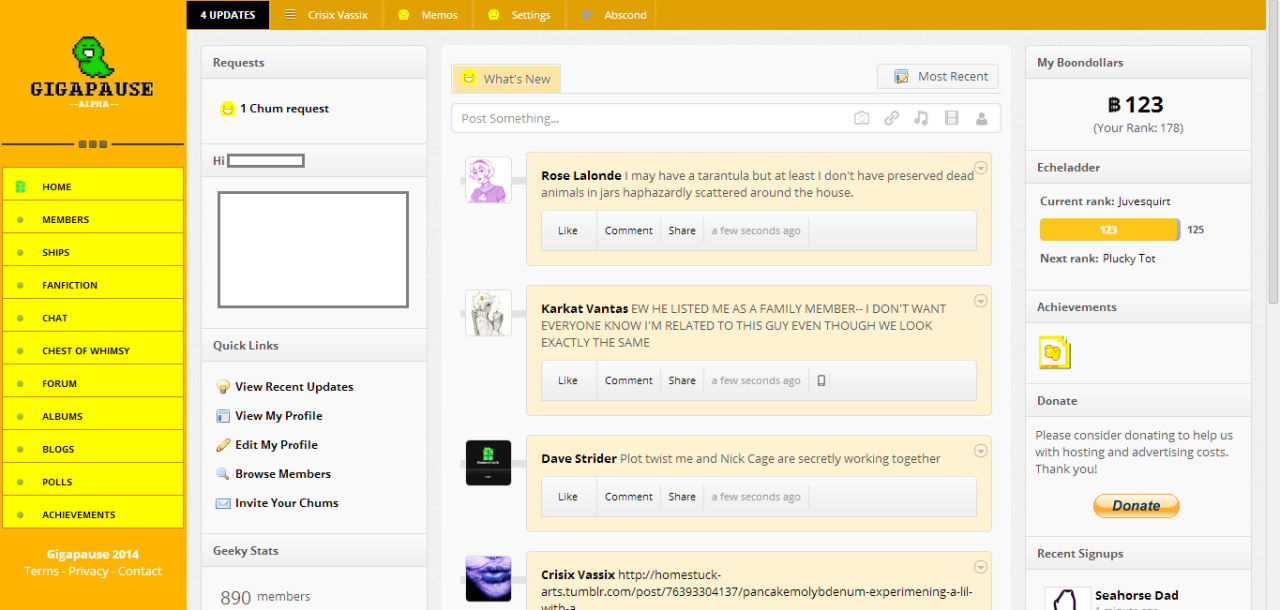The image size is (1280, 610).
Task: Expand options arrow on Crisix Vassix's post
Action: (981, 567)
